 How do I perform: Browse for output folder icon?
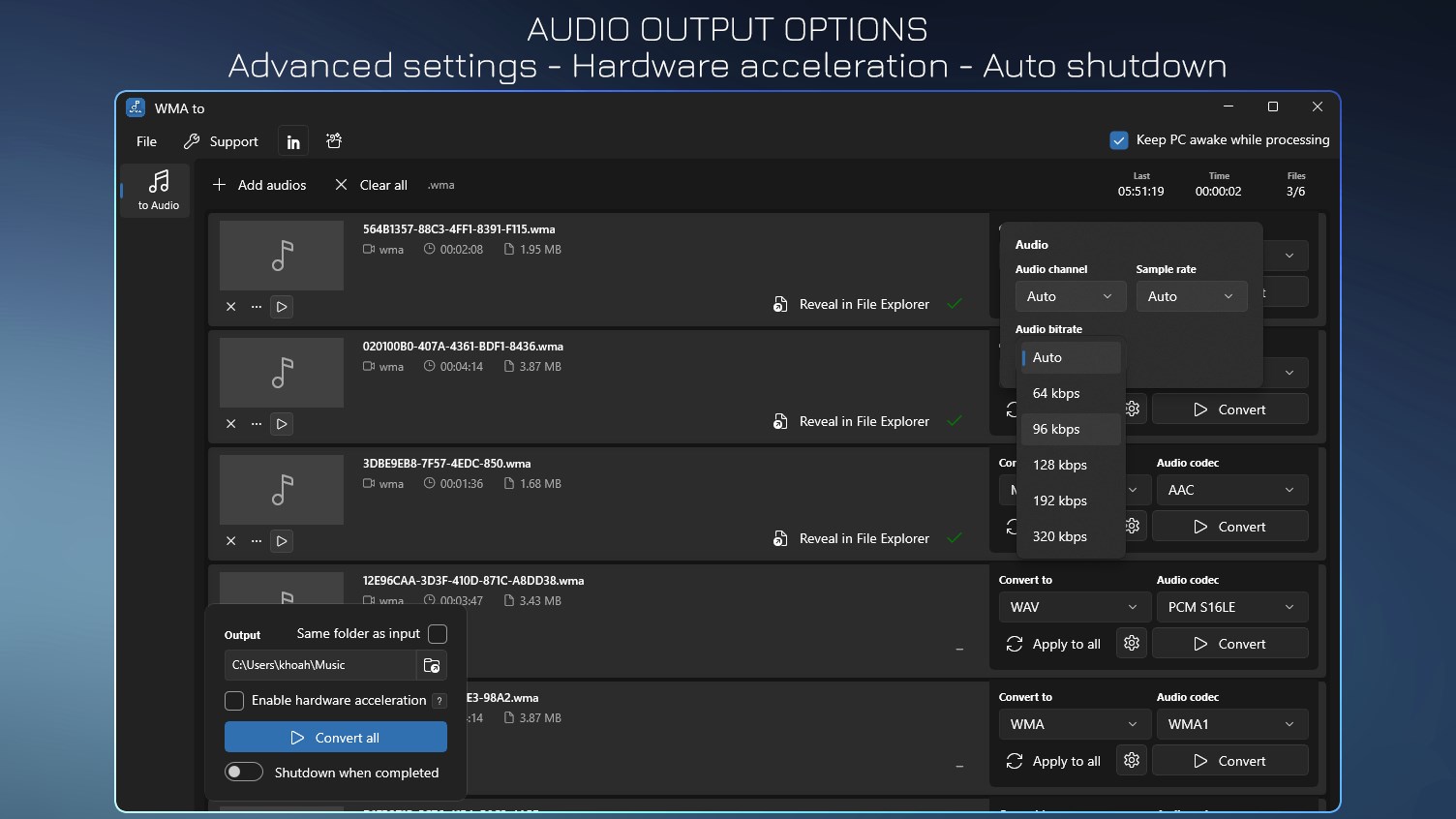pyautogui.click(x=432, y=665)
